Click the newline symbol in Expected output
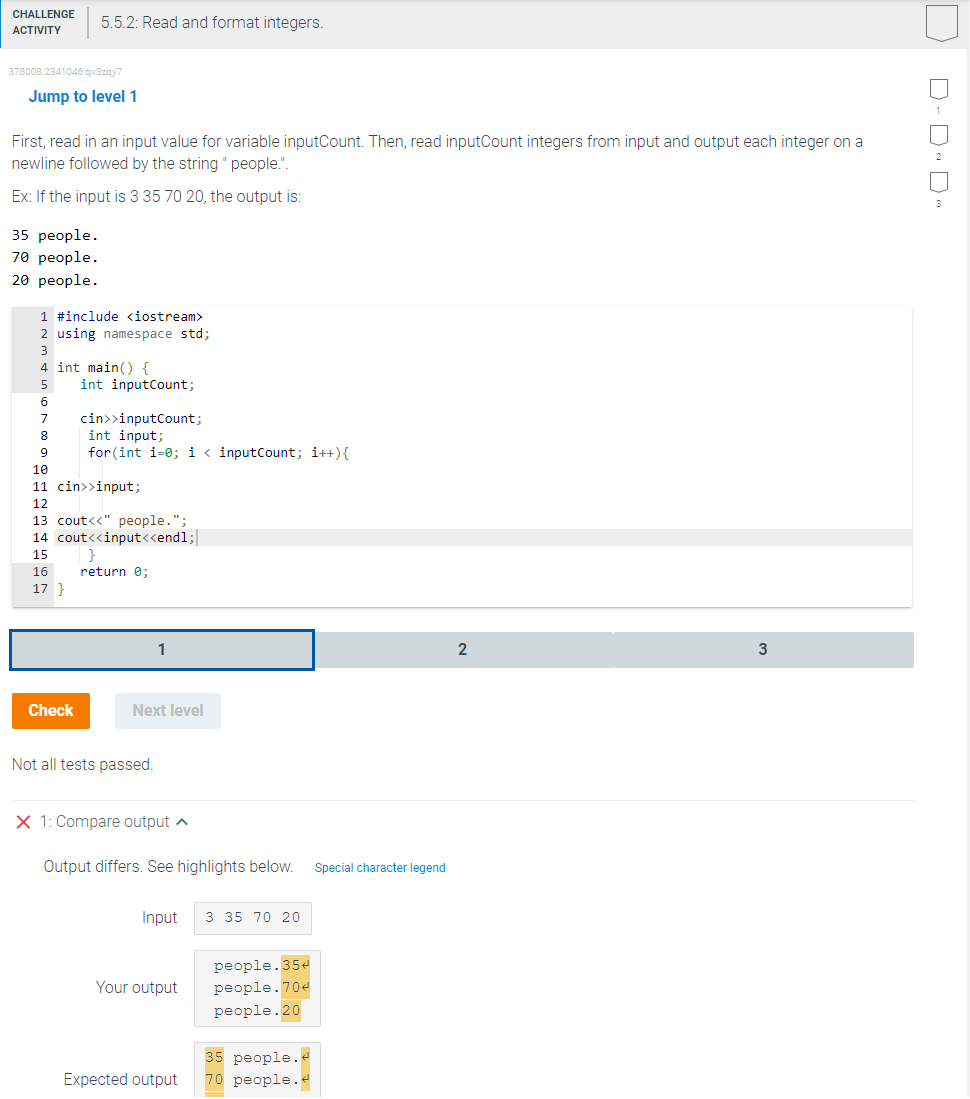This screenshot has height=1099, width=970. (304, 1057)
